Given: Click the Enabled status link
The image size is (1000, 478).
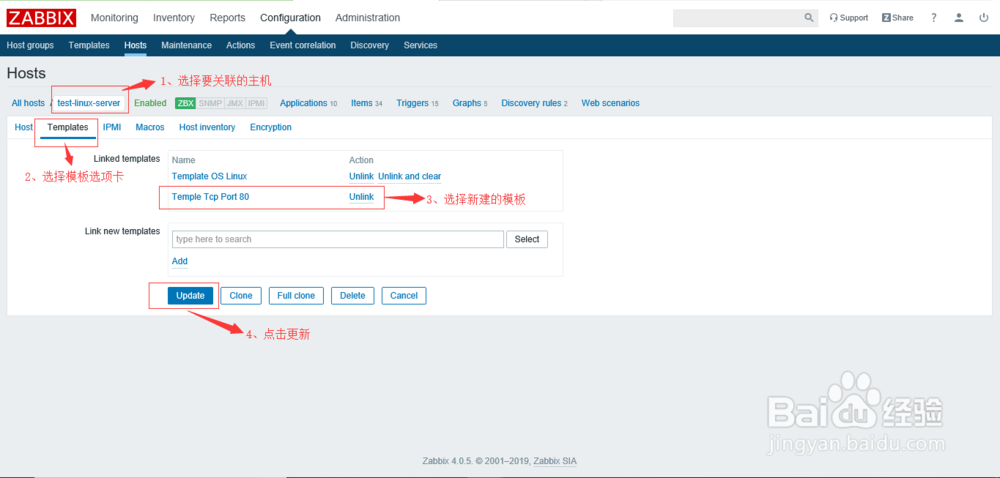Looking at the screenshot, I should 150,103.
